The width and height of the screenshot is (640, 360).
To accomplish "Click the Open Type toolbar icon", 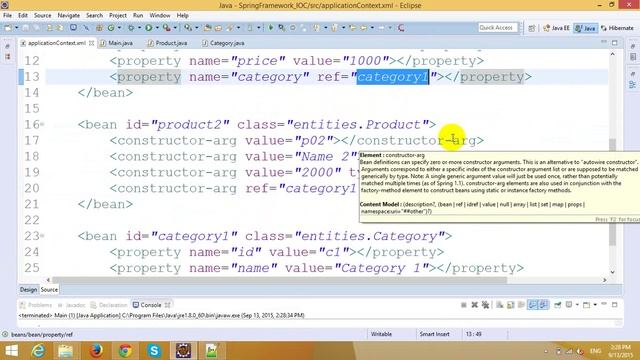I will pos(207,28).
